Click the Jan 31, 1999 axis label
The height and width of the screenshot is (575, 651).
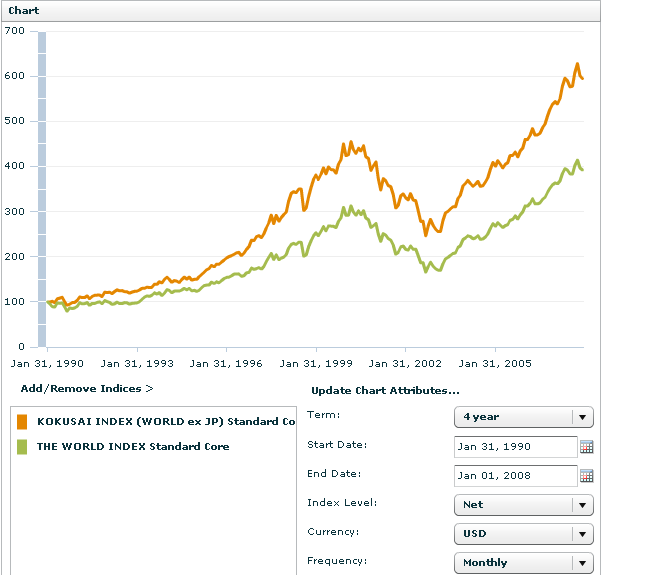pyautogui.click(x=316, y=364)
